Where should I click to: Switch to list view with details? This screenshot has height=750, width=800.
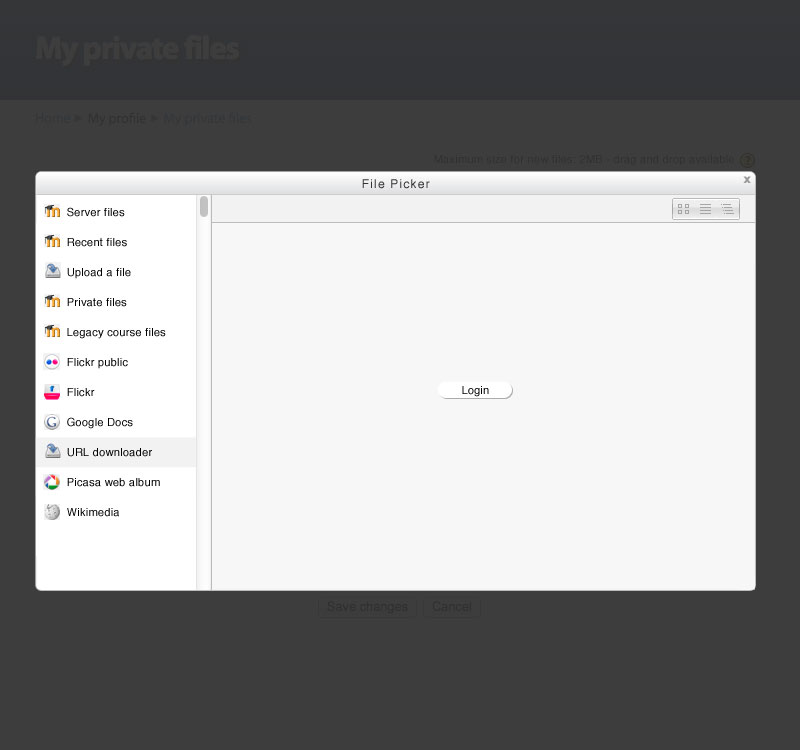click(x=705, y=209)
